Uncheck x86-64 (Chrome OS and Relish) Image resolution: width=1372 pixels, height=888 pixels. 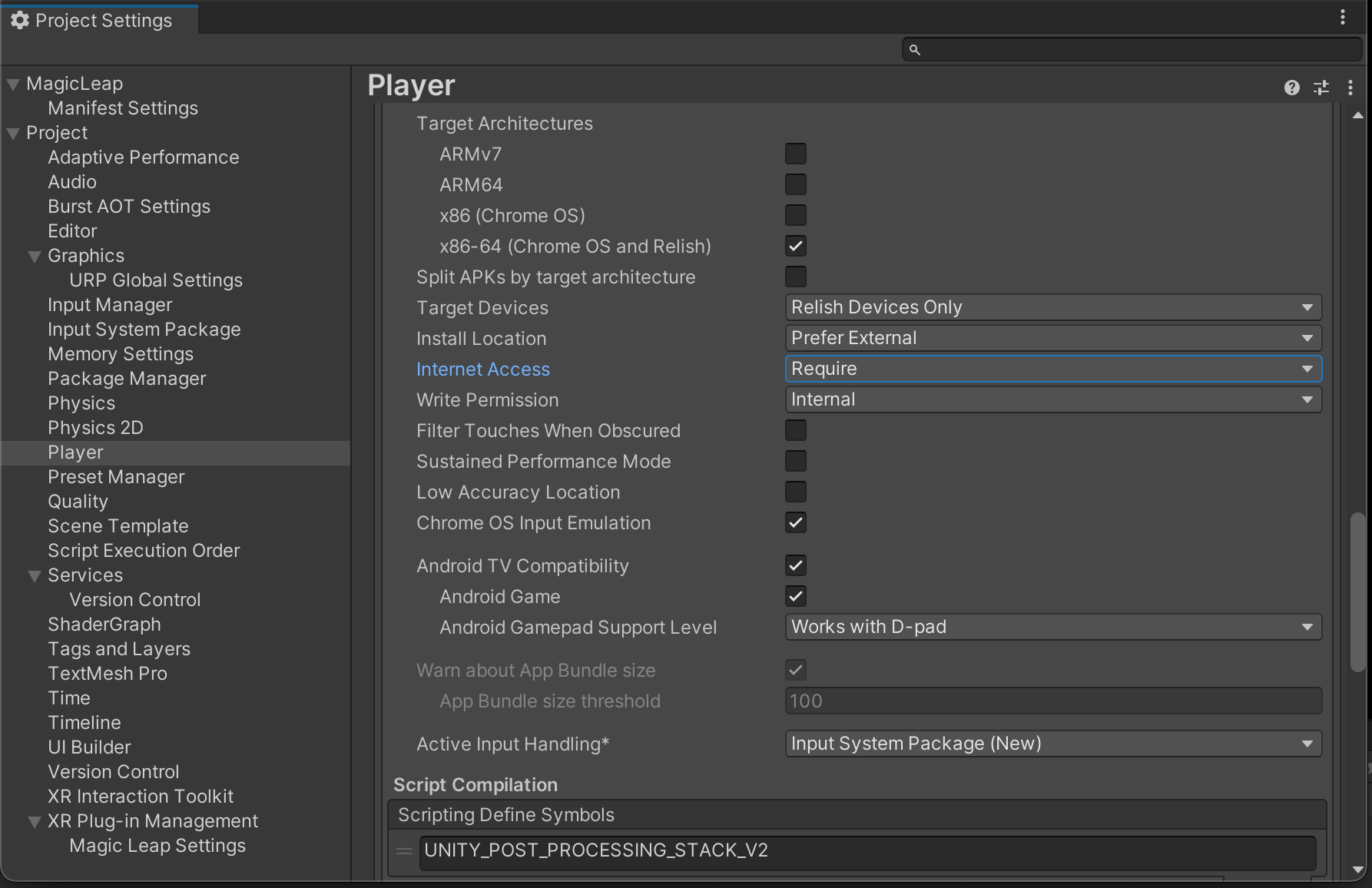point(796,246)
